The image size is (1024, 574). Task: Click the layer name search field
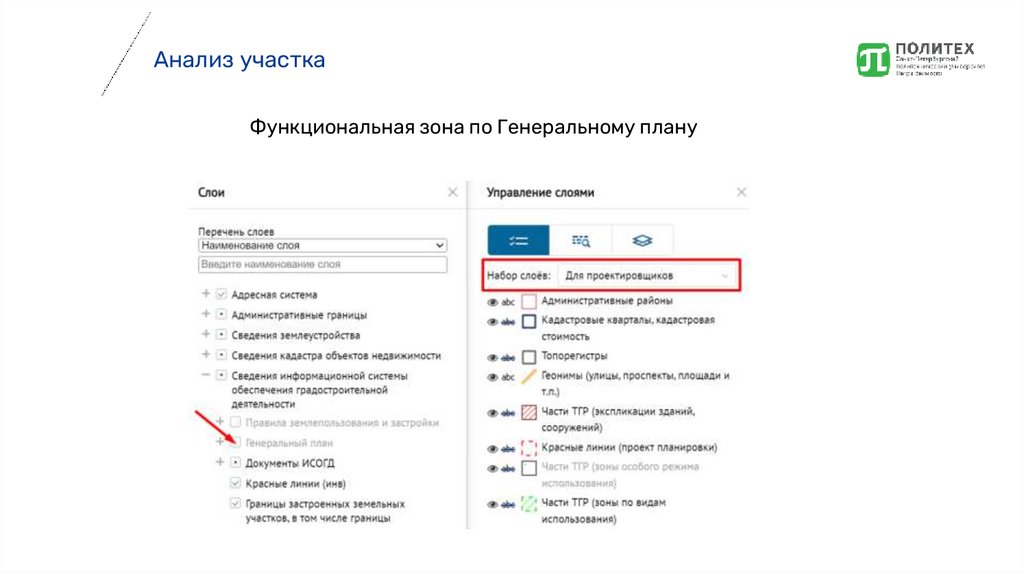click(323, 264)
